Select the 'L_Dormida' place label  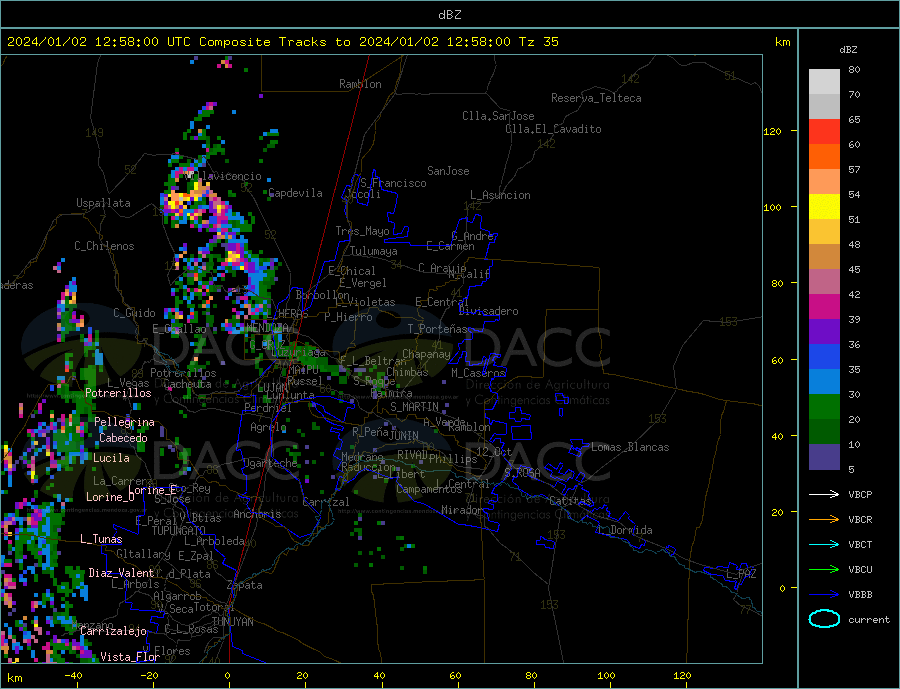pyautogui.click(x=625, y=530)
